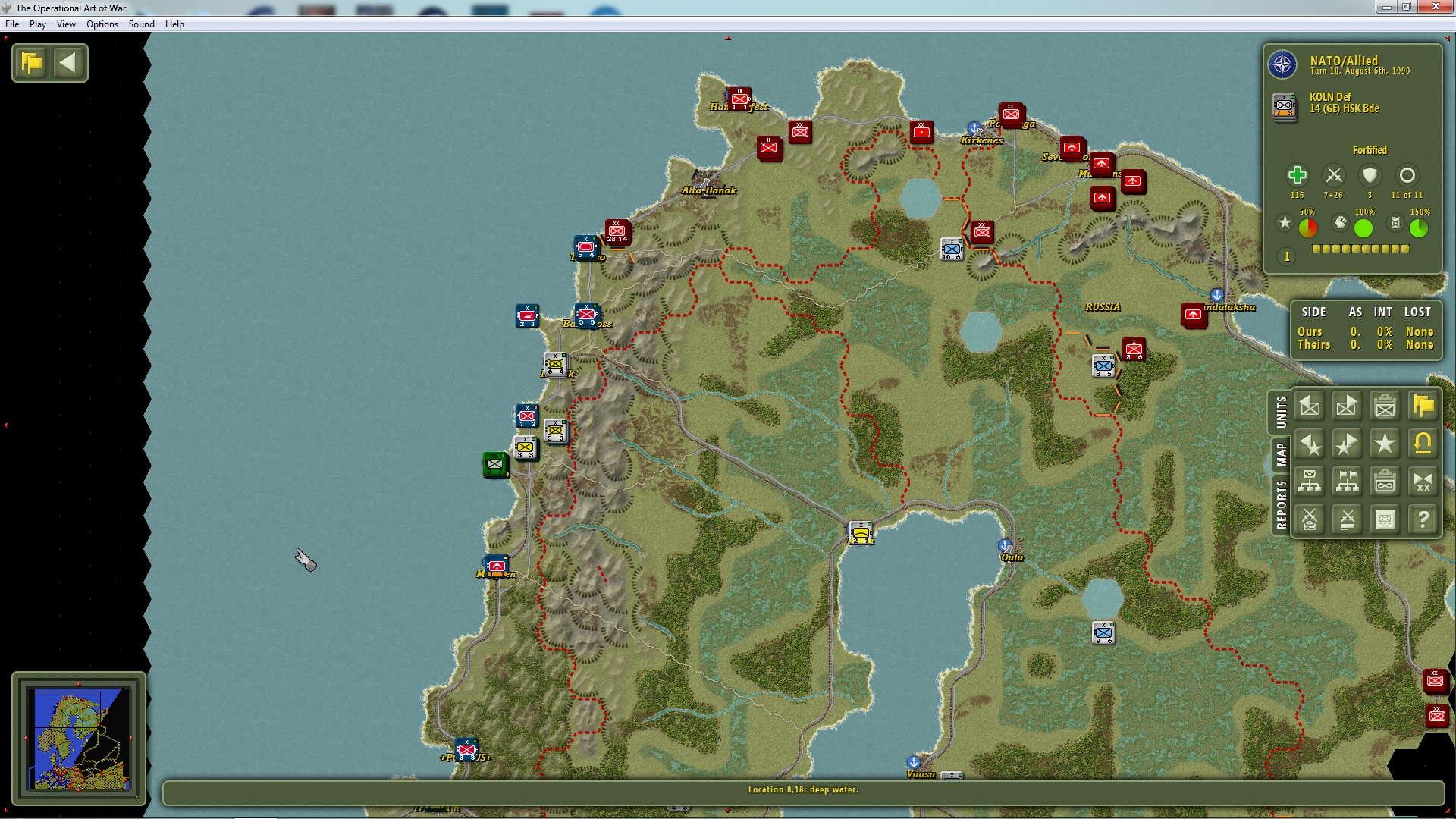
Task: Select the red unit counter marked 28 14
Action: click(x=617, y=231)
